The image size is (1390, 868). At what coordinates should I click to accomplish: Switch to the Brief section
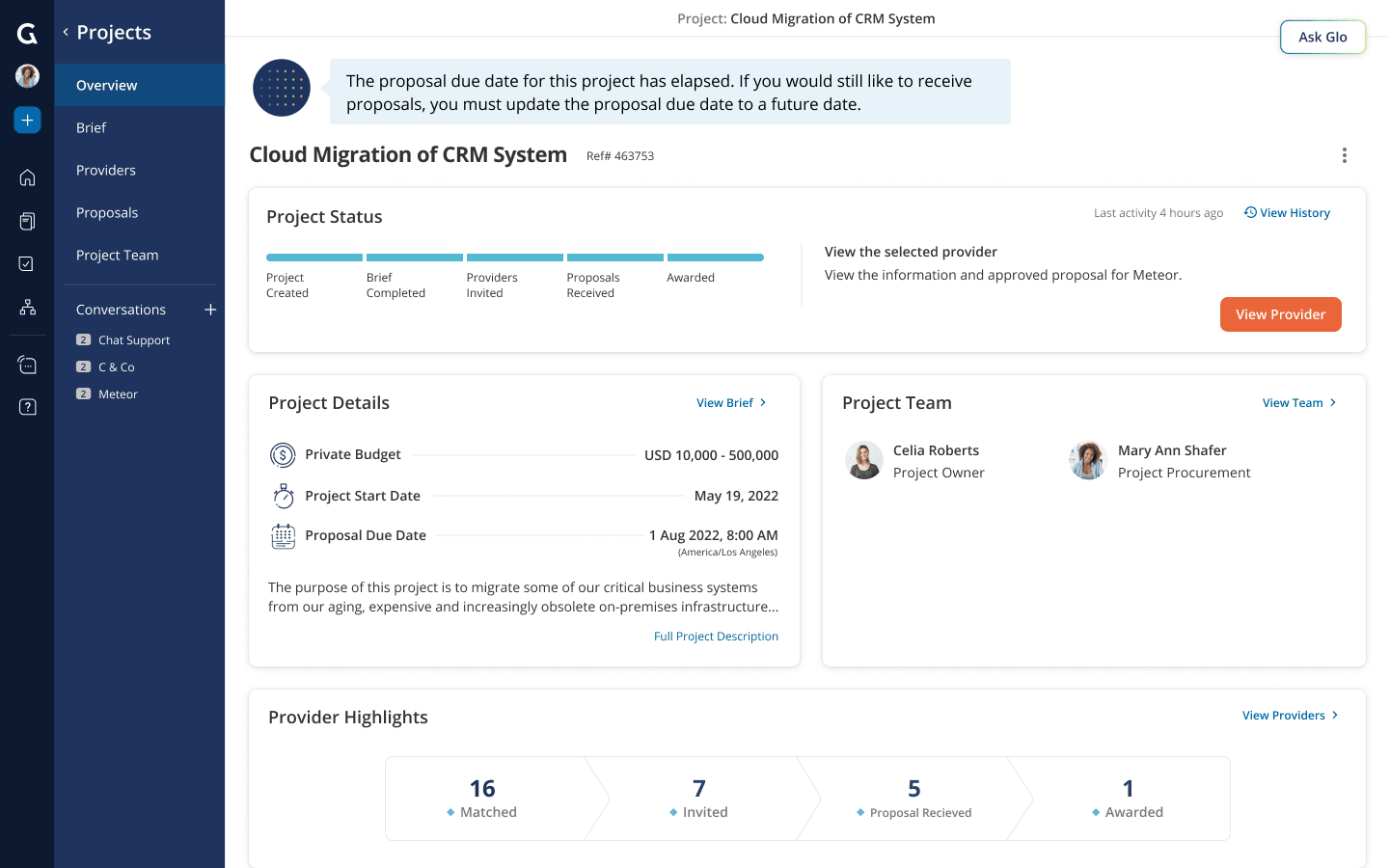[x=91, y=127]
